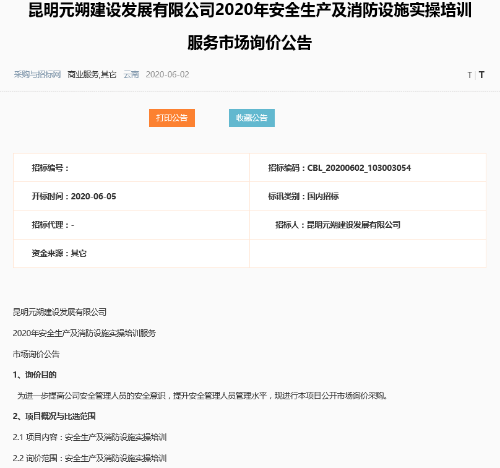Viewport: 500px width, 468px height.
Task: Click the paragraph beginning 为进一步提高公司
Action: point(202,396)
